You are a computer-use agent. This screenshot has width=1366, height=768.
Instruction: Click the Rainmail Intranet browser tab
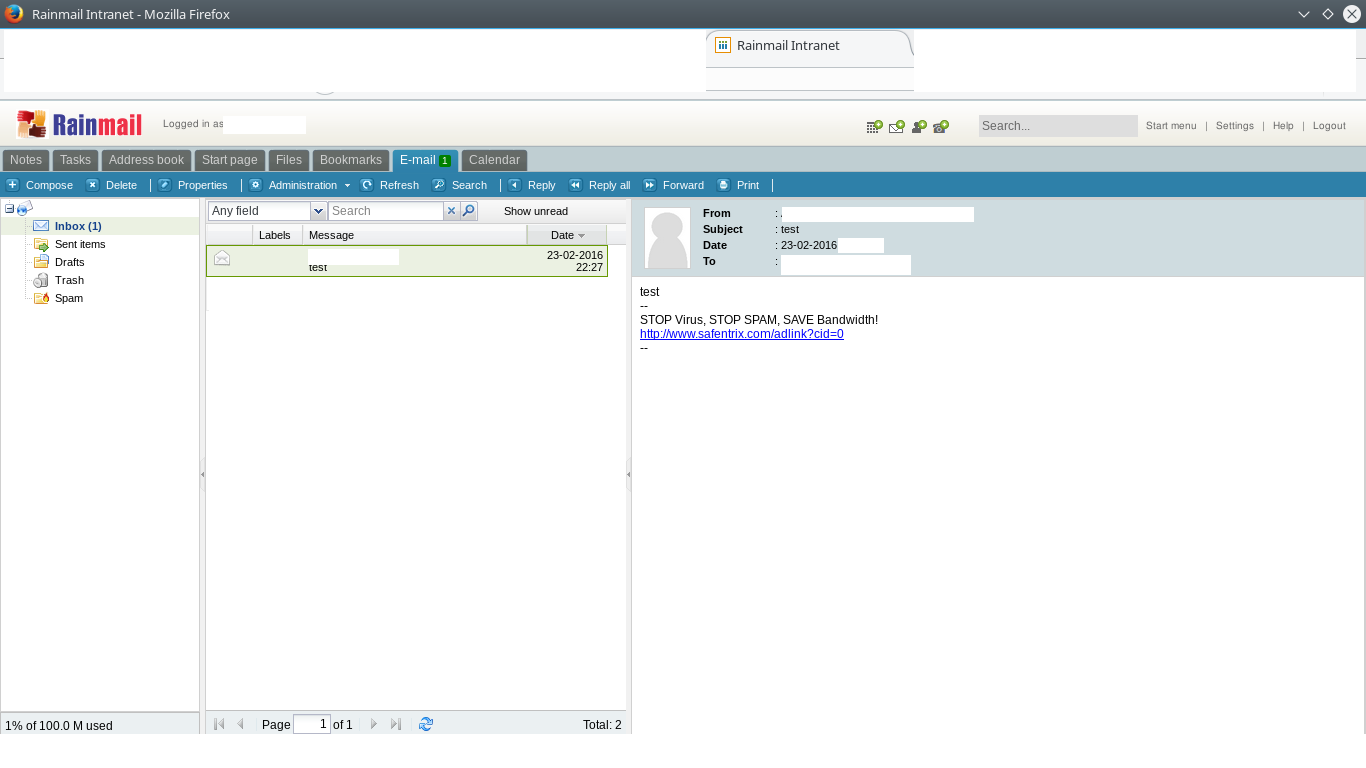809,46
